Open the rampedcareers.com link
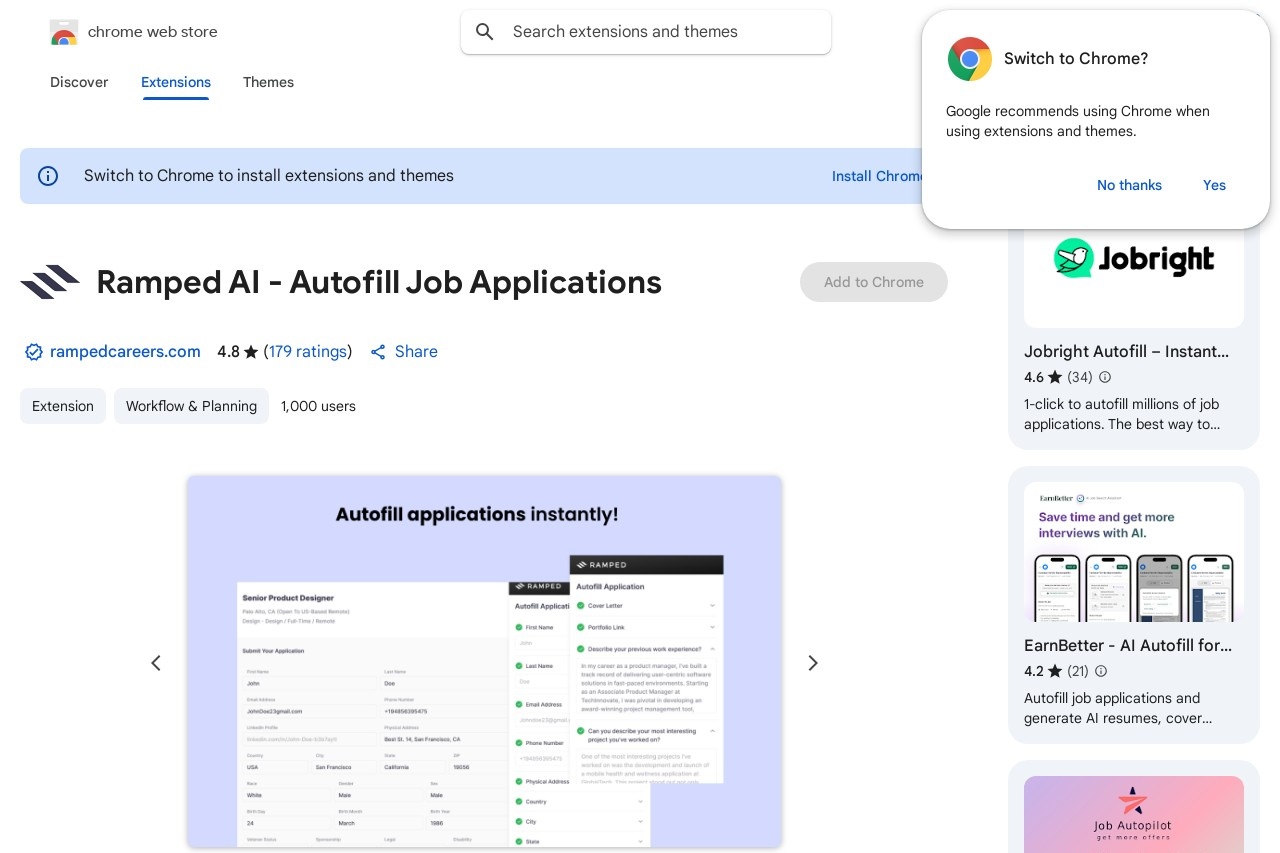Screen dimensions: 1280x853 [x=125, y=352]
